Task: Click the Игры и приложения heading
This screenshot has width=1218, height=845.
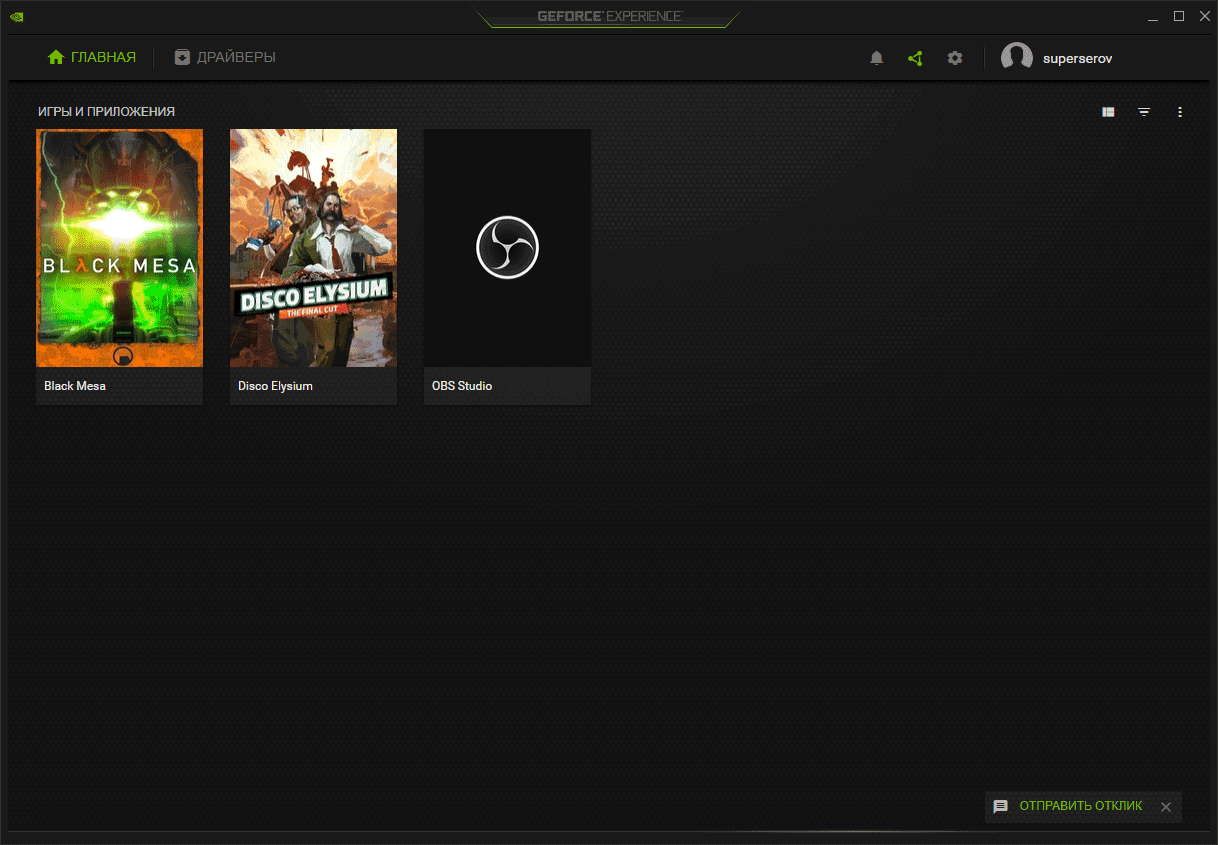Action: [x=106, y=112]
